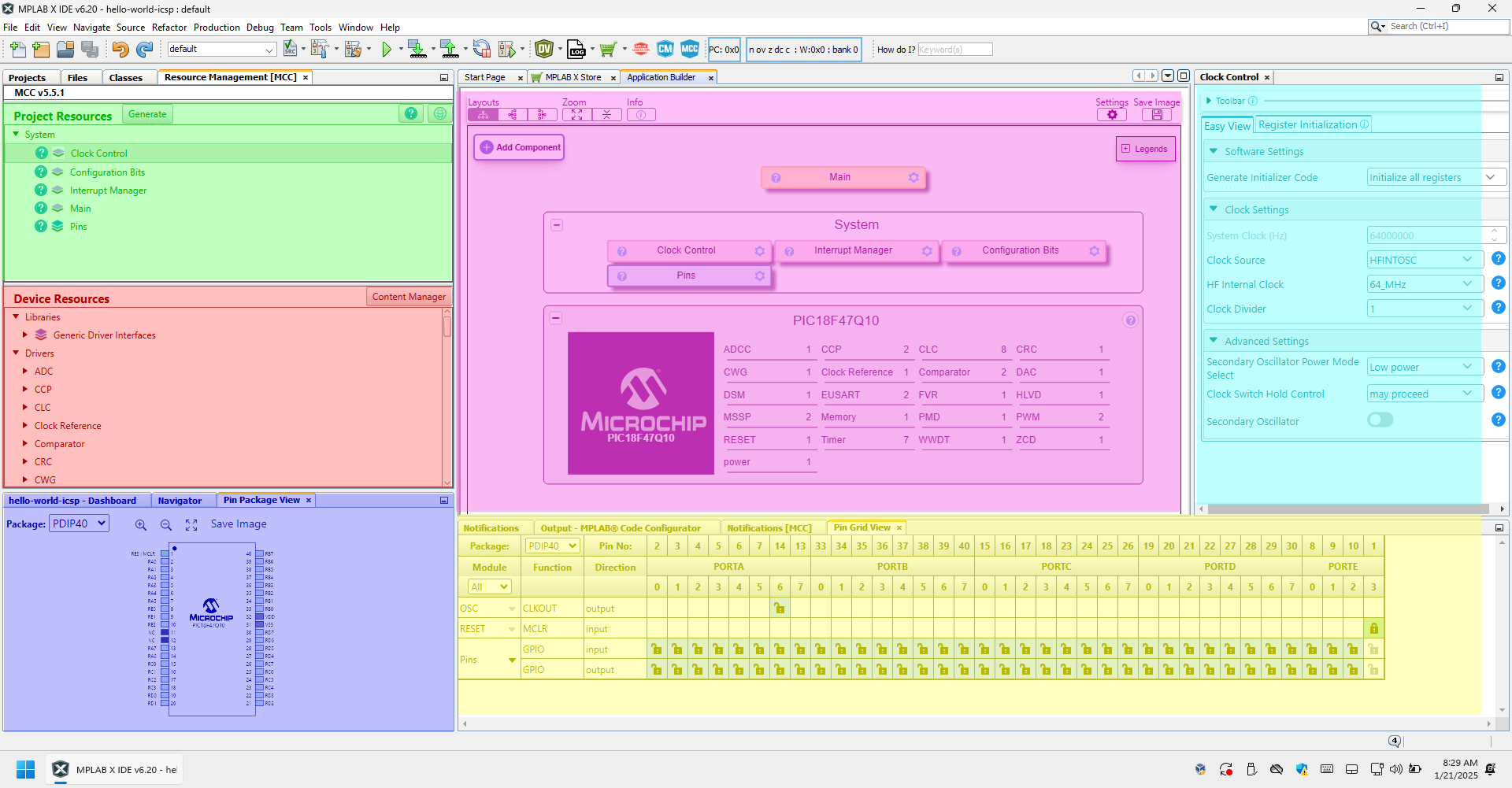The height and width of the screenshot is (788, 1512).
Task: Toggle GPIO input lock for PORTA pin 0
Action: coord(657,649)
